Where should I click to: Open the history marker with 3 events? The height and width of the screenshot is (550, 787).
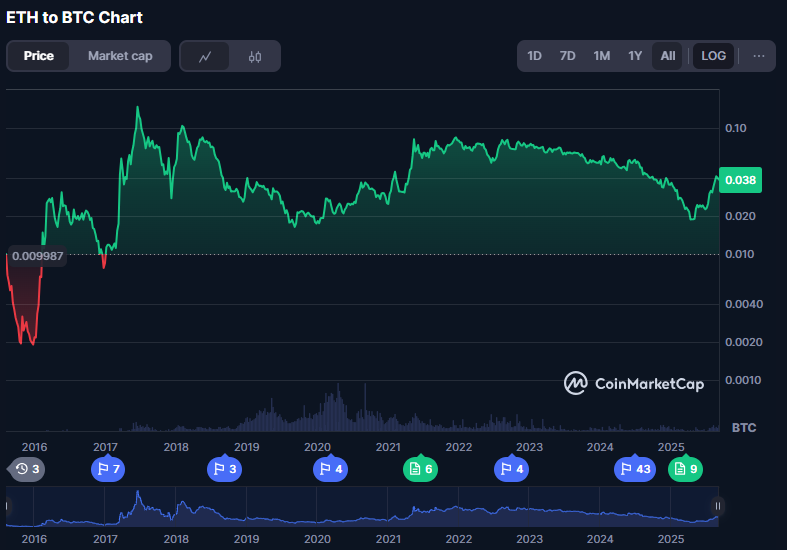click(x=27, y=469)
